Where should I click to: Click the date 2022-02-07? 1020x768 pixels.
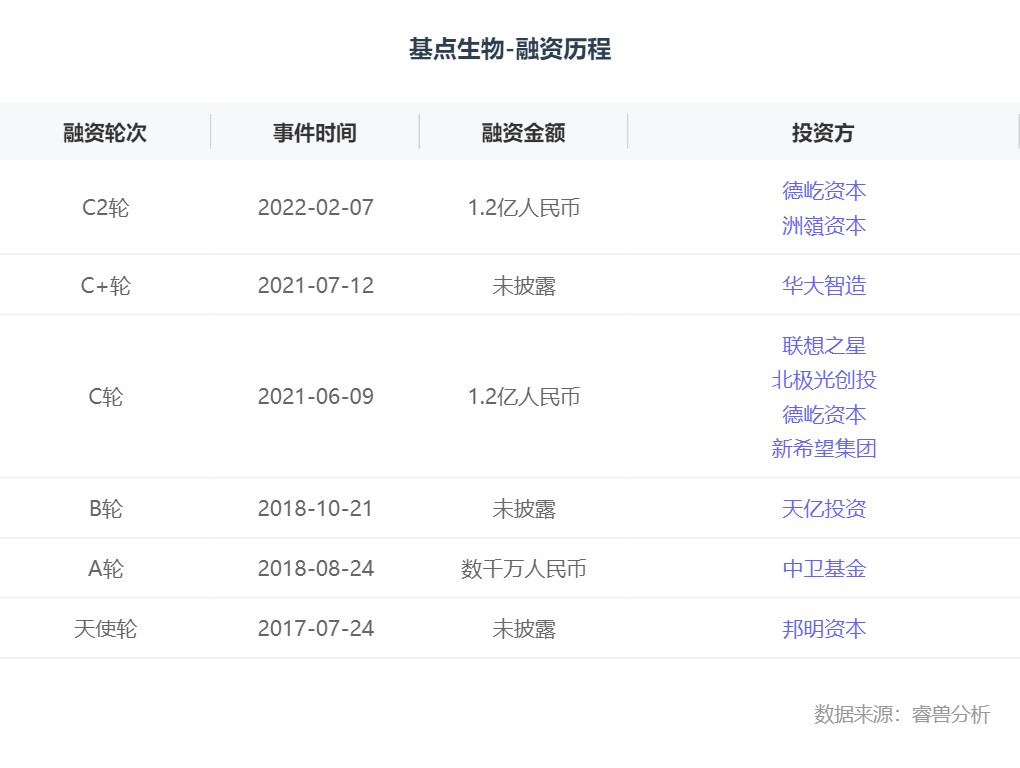click(315, 208)
